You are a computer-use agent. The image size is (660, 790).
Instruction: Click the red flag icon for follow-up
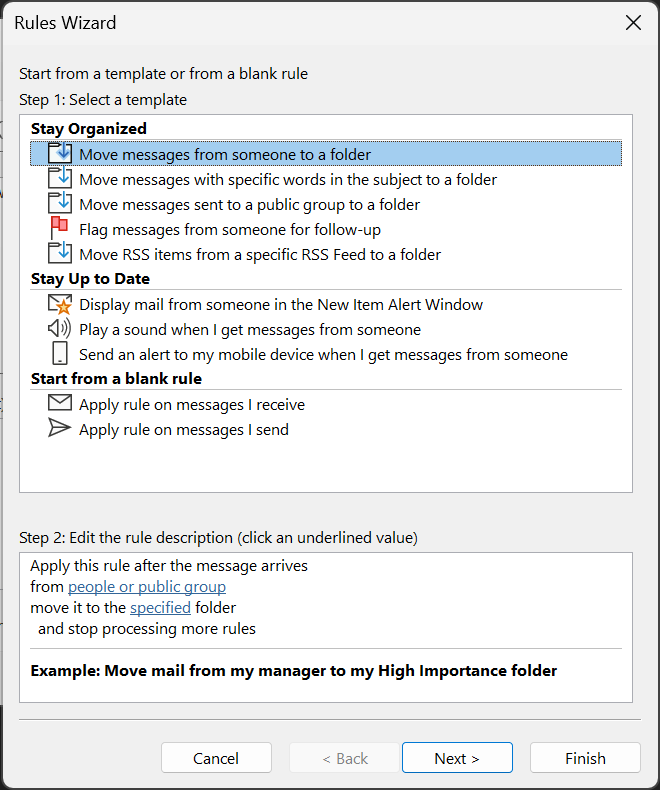tap(60, 229)
